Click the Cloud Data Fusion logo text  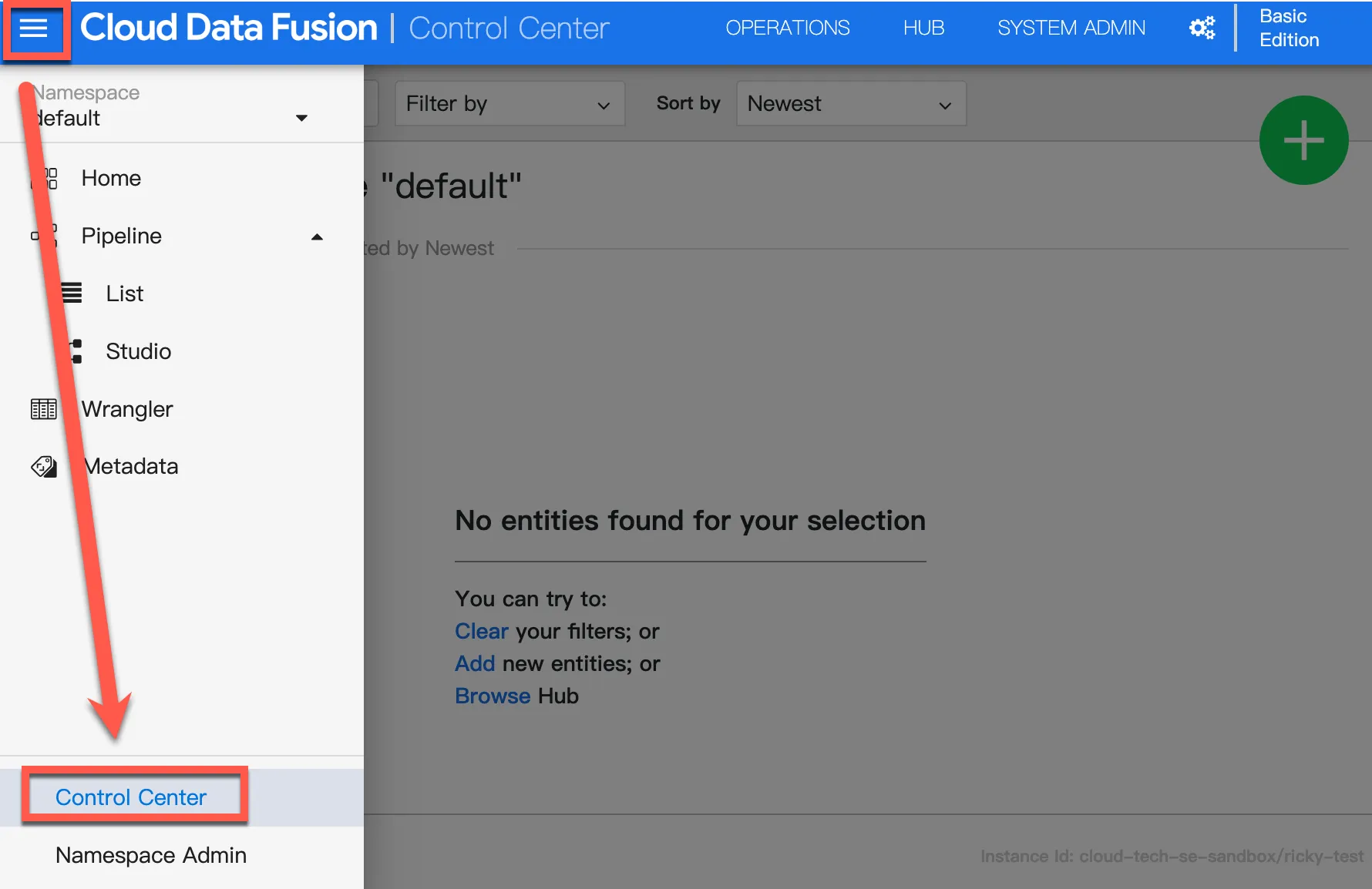coord(229,28)
